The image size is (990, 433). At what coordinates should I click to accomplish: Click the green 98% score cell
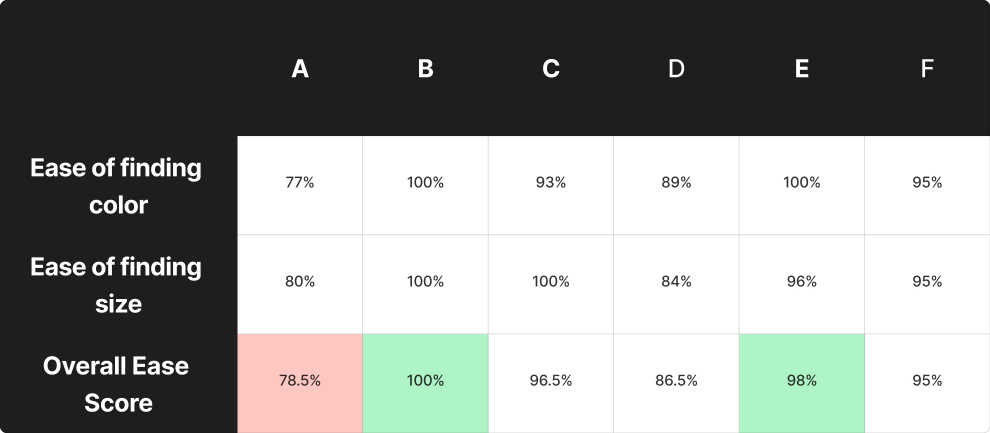[x=802, y=381]
